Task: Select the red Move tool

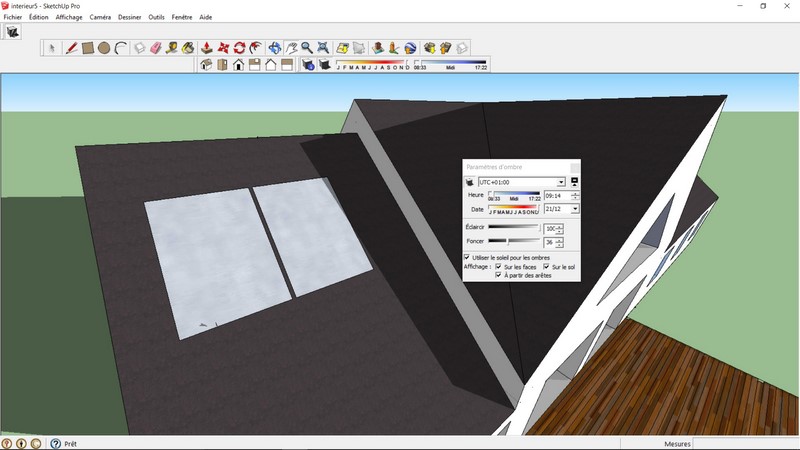Action: [x=223, y=48]
